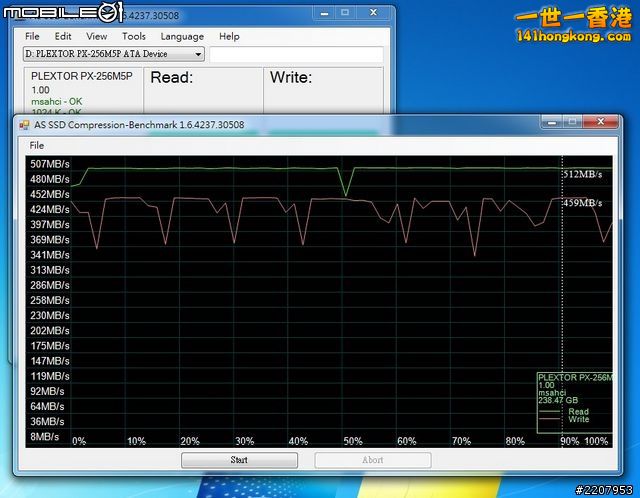Screen dimensions: 640x498
Task: Minimize the Compression-Benchmark window
Action: click(x=551, y=122)
